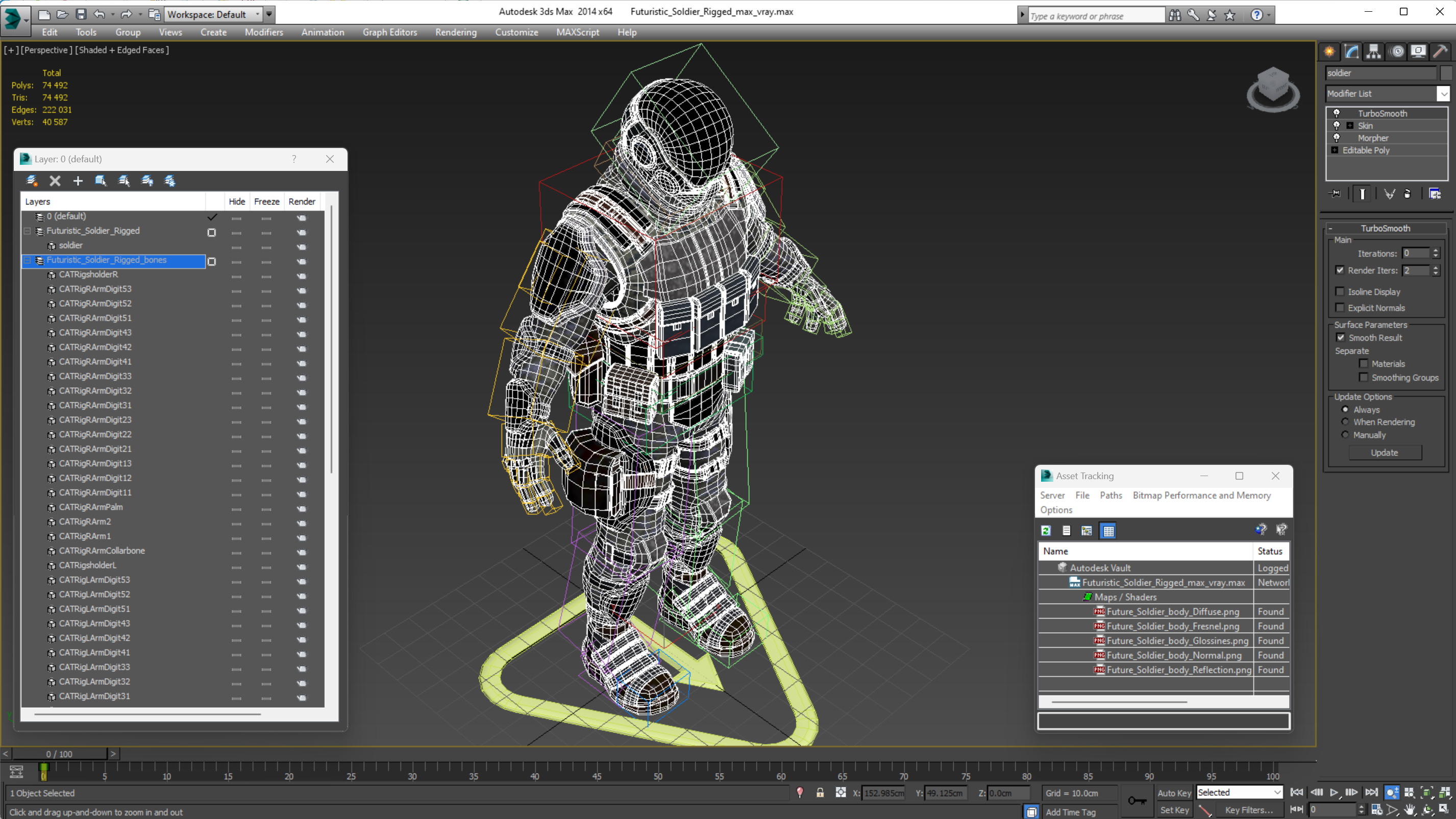Click the Redo arrow icon
1456x819 pixels.
click(x=126, y=14)
